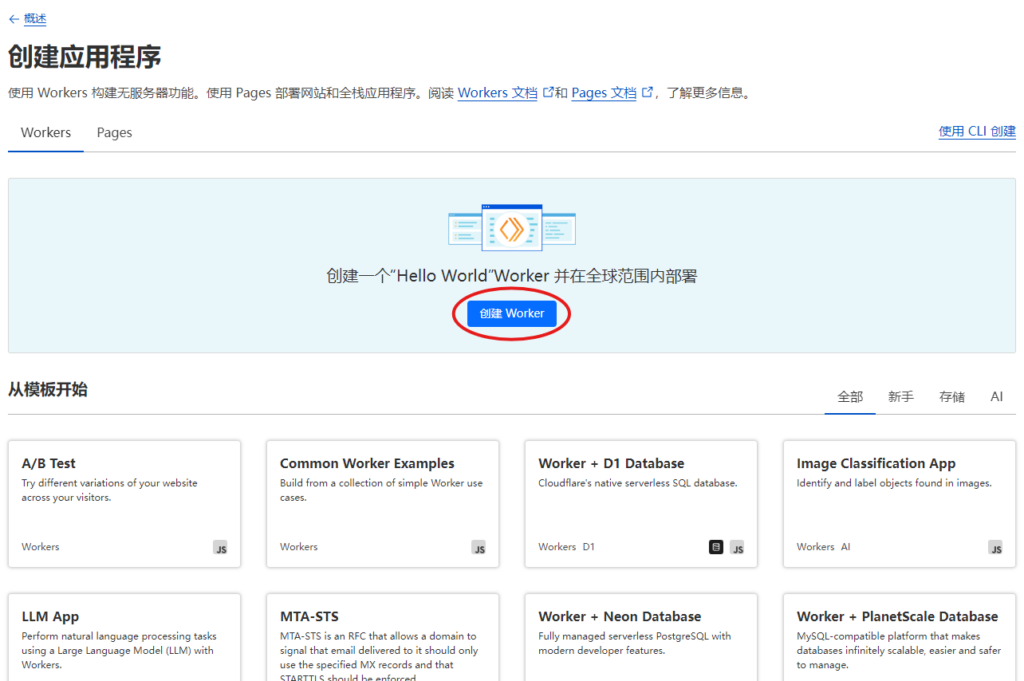The width and height of the screenshot is (1024, 681).
Task: Click external-link icon after Workers 文档
Action: click(x=548, y=92)
